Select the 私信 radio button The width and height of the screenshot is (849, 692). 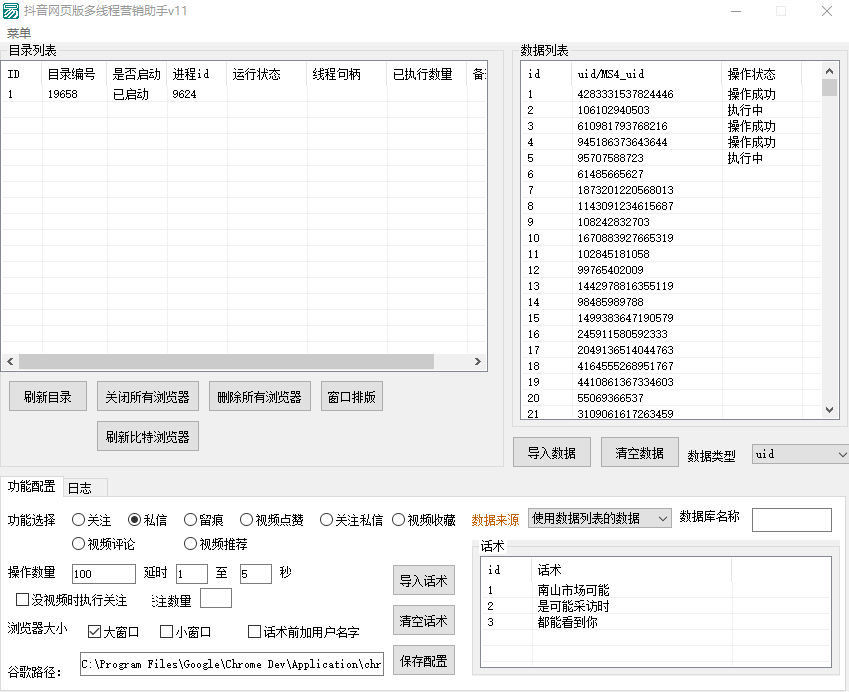tap(135, 520)
